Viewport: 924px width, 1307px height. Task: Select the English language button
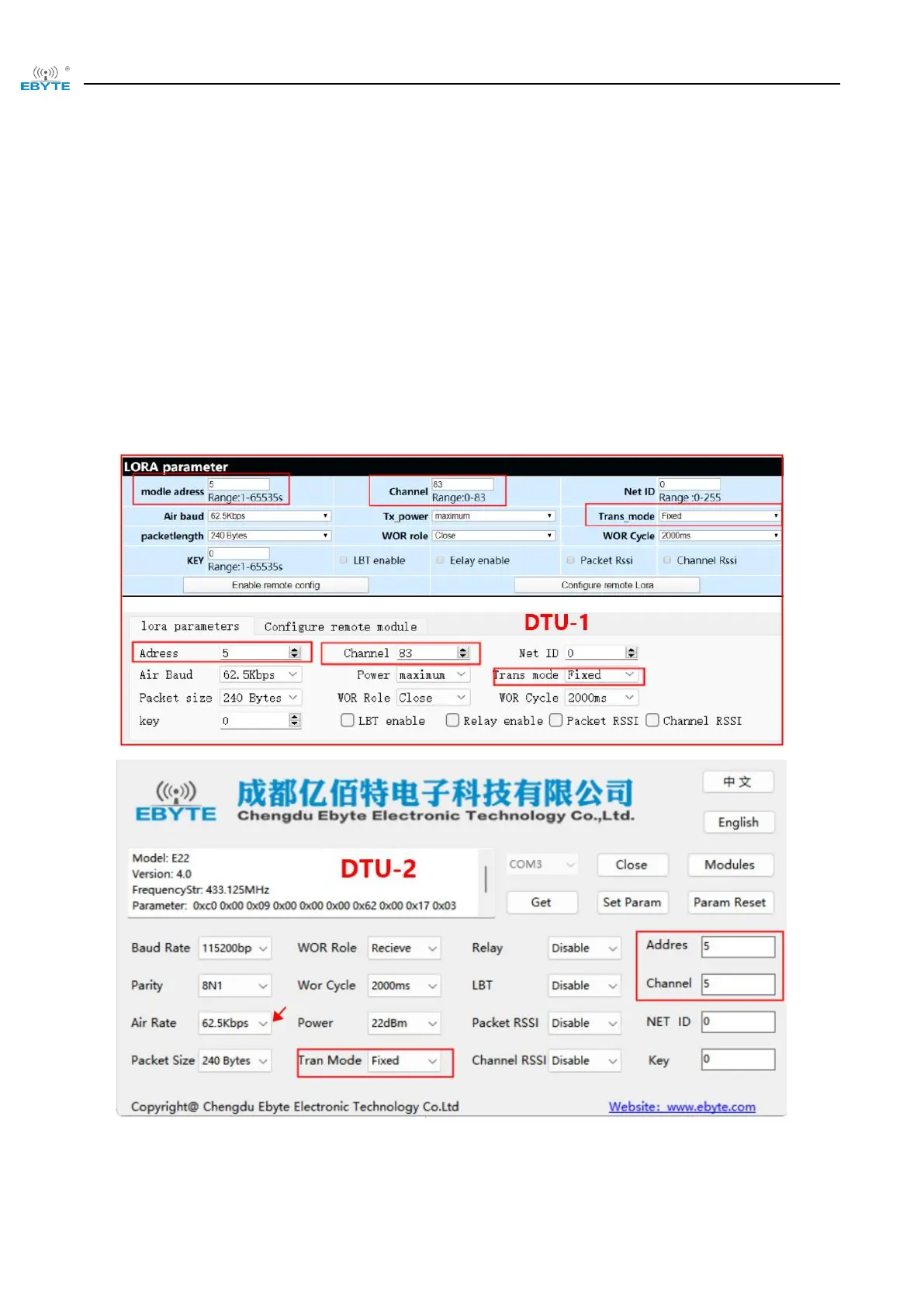738,822
